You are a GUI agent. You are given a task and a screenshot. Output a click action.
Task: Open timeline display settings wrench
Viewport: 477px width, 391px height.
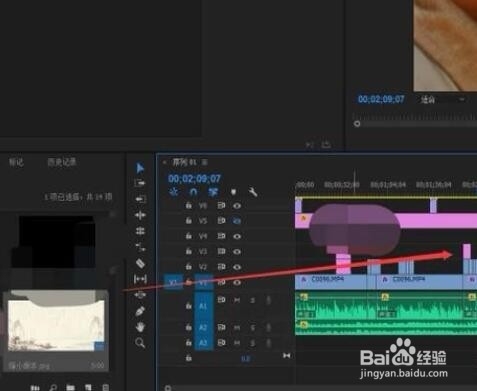[253, 192]
